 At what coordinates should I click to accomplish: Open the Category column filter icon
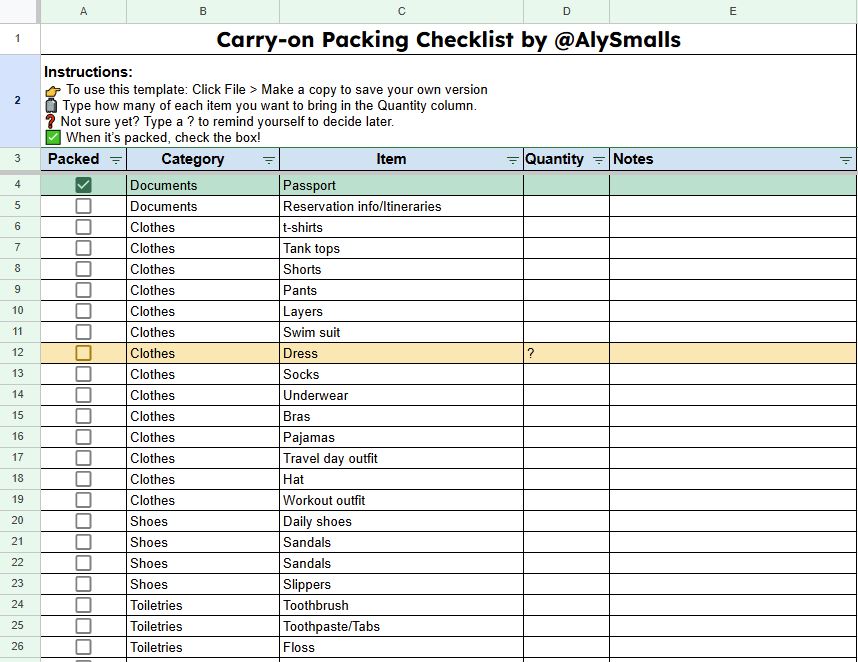tap(268, 160)
